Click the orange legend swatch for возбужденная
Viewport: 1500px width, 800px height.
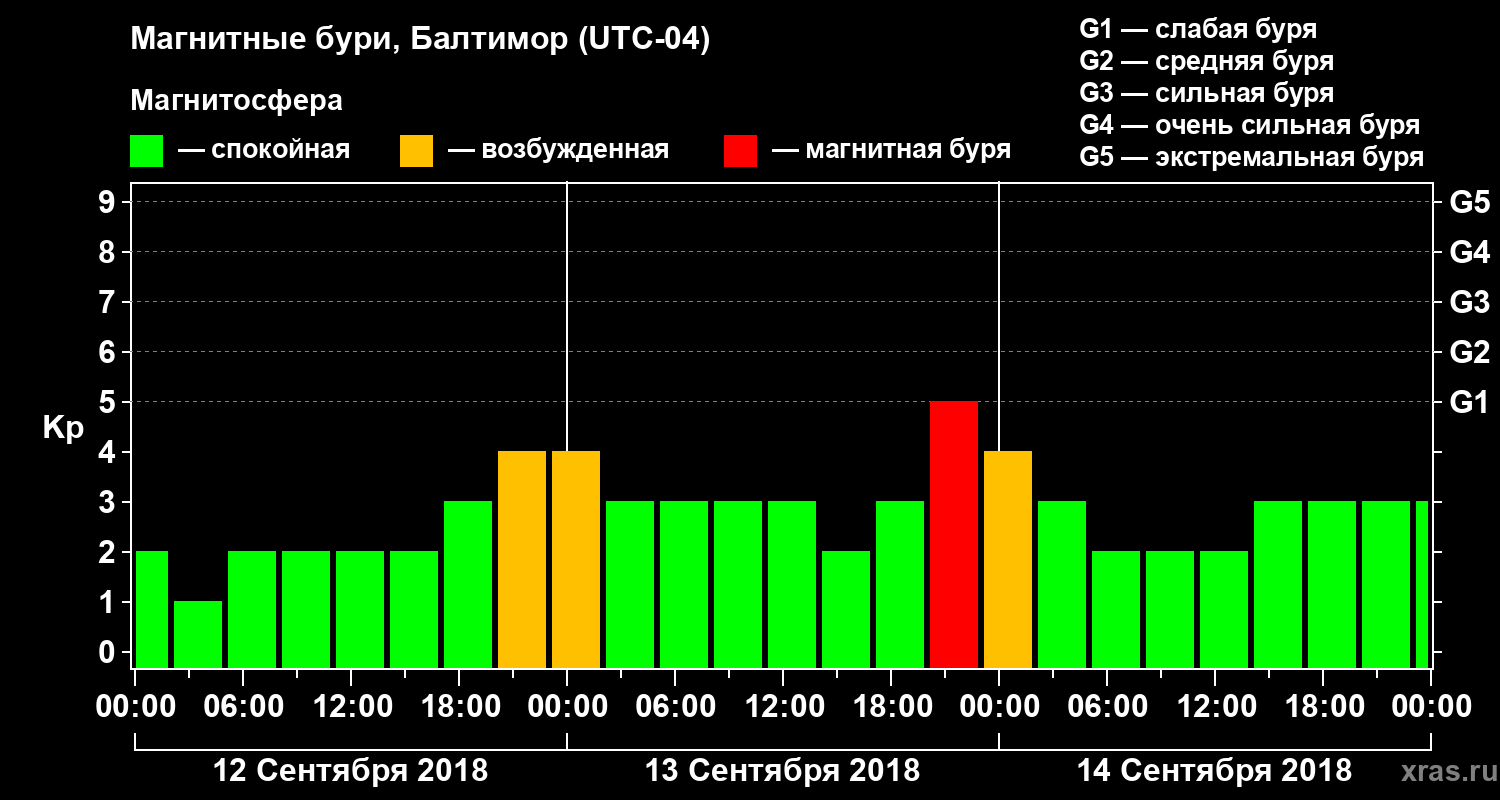416,151
